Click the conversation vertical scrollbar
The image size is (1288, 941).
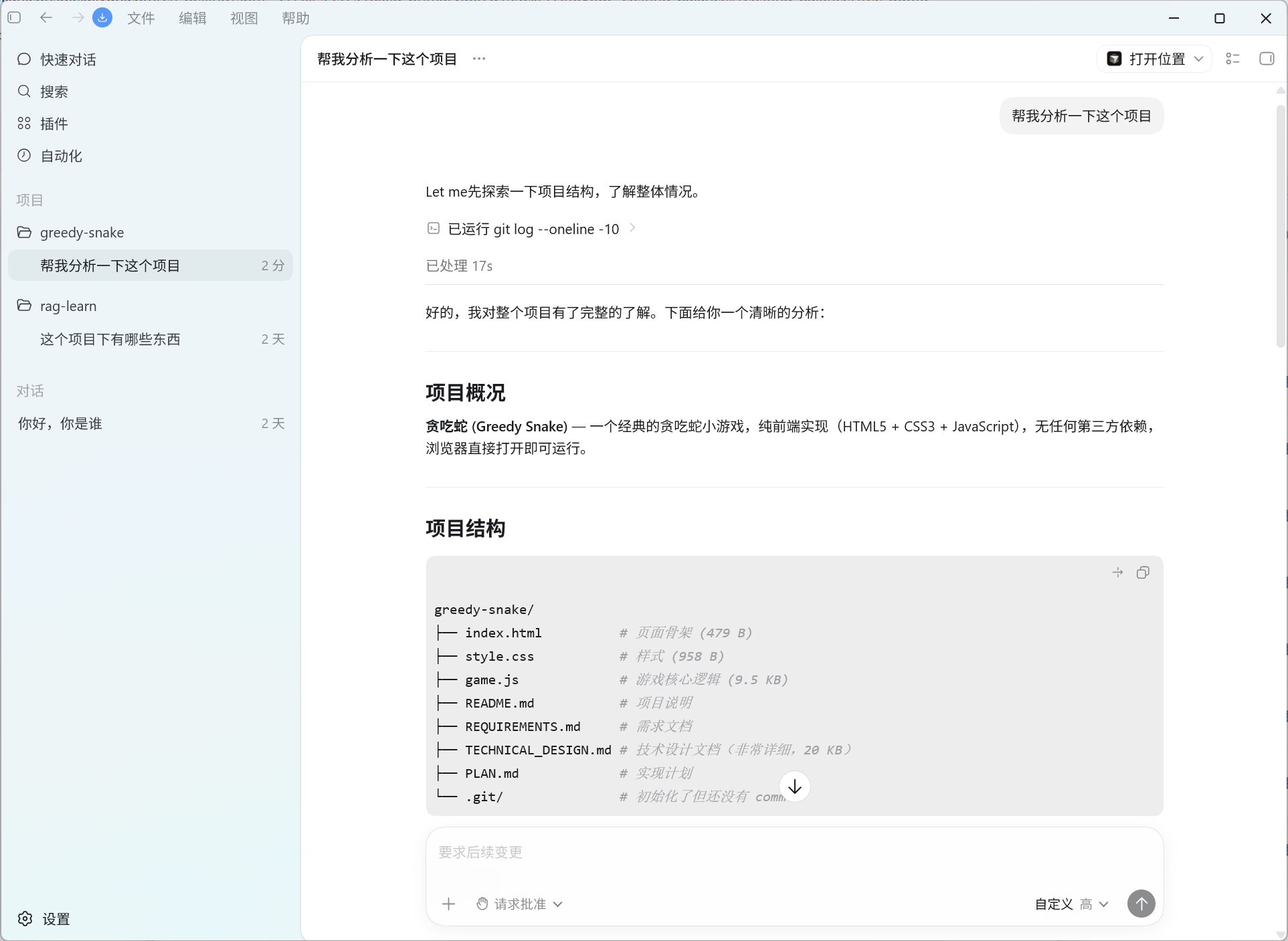1281,226
